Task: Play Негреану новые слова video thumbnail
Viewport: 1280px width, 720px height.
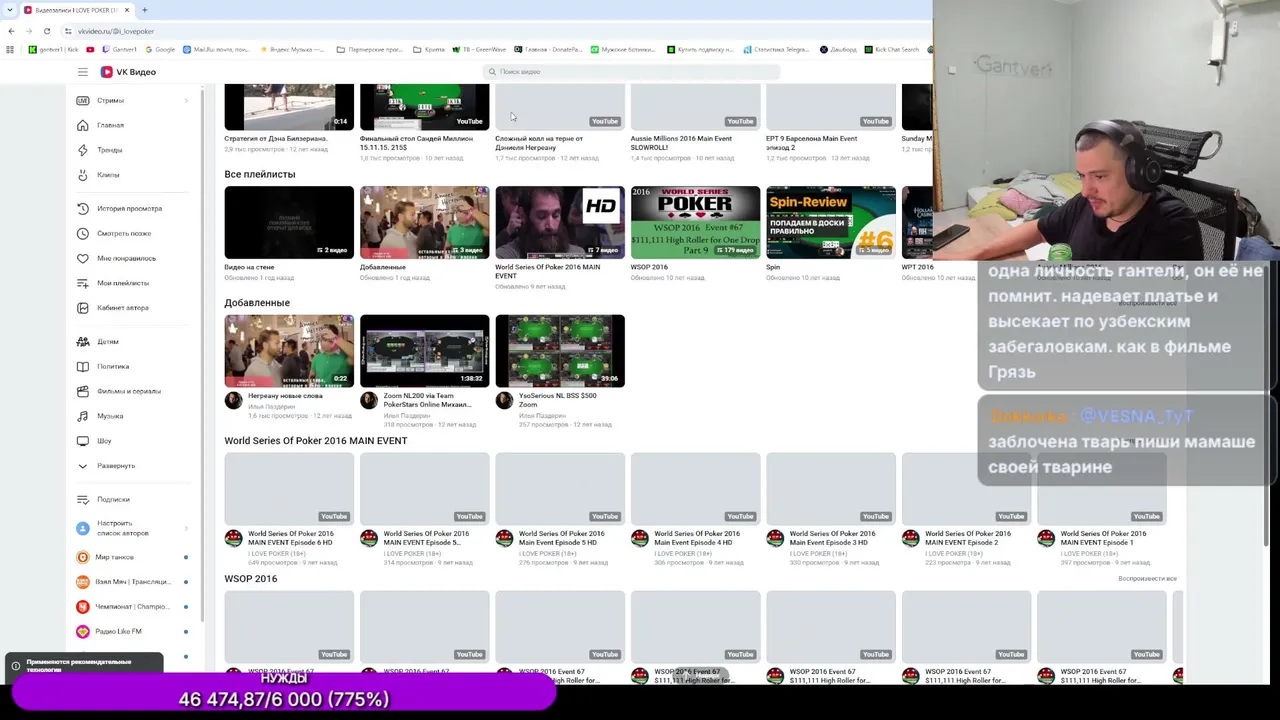Action: (289, 351)
